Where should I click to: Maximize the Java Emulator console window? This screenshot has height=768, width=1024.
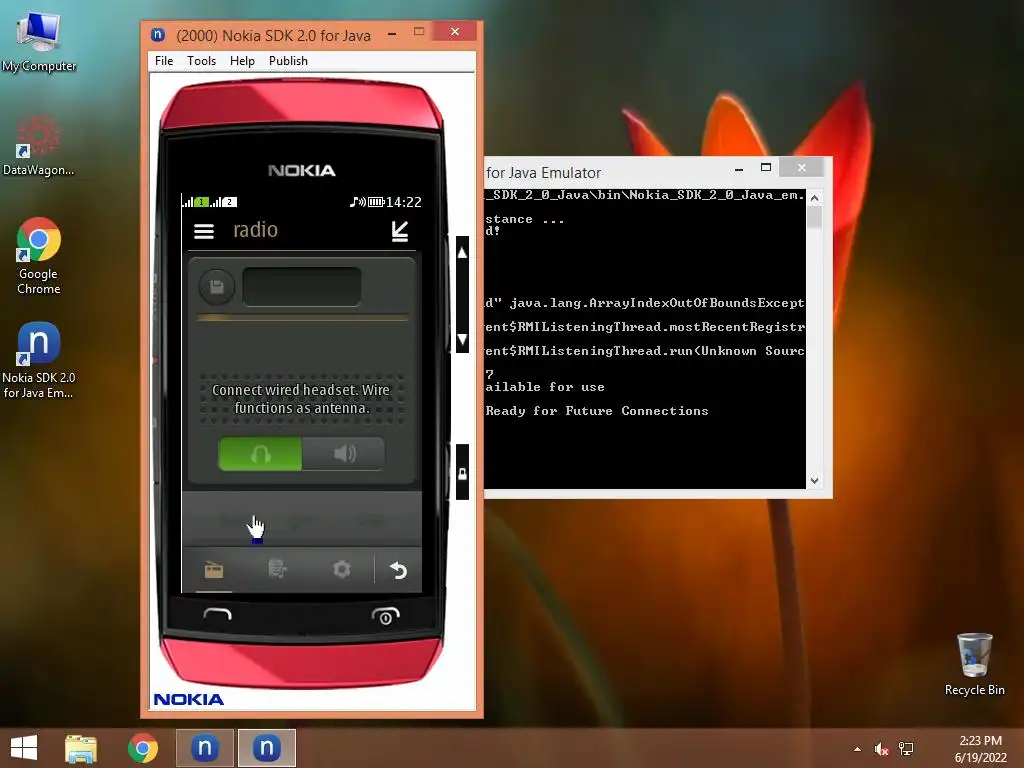(x=766, y=168)
